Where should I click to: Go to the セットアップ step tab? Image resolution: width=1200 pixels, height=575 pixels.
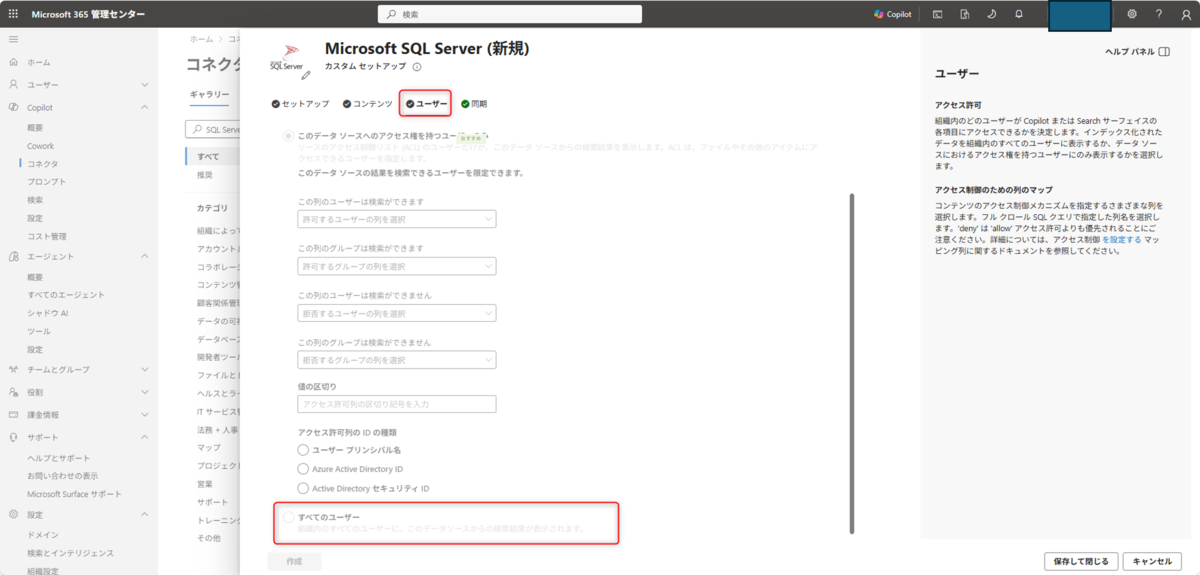coord(300,104)
